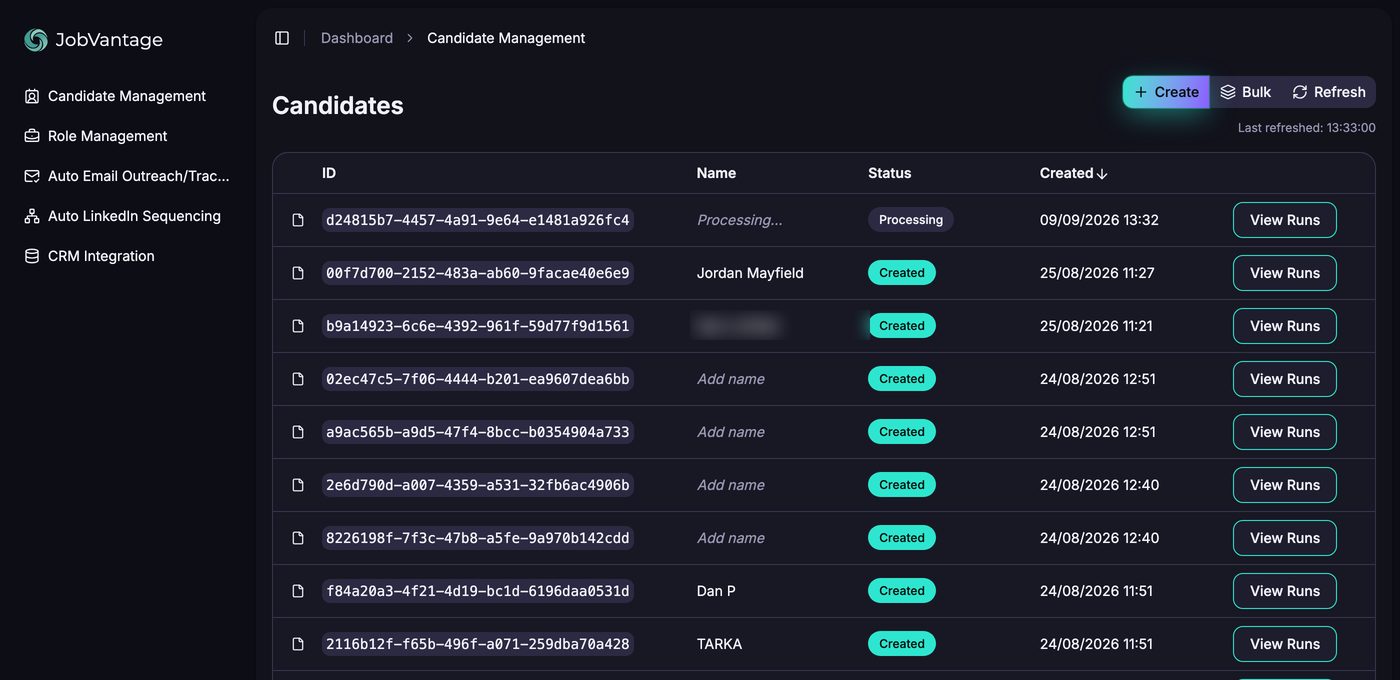Click document icon for Dan P row
The image size is (1400, 680).
[298, 591]
